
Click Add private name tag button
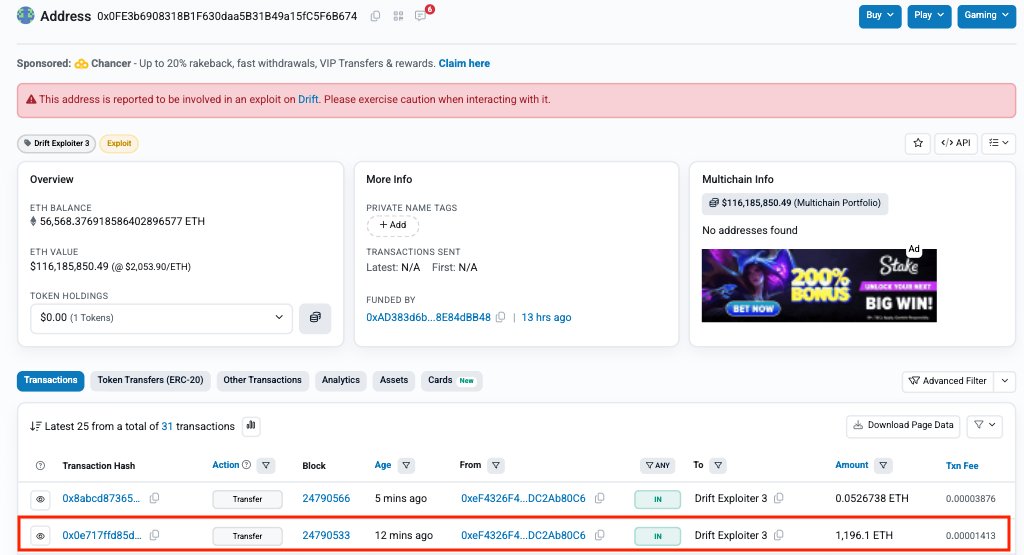pyautogui.click(x=392, y=225)
